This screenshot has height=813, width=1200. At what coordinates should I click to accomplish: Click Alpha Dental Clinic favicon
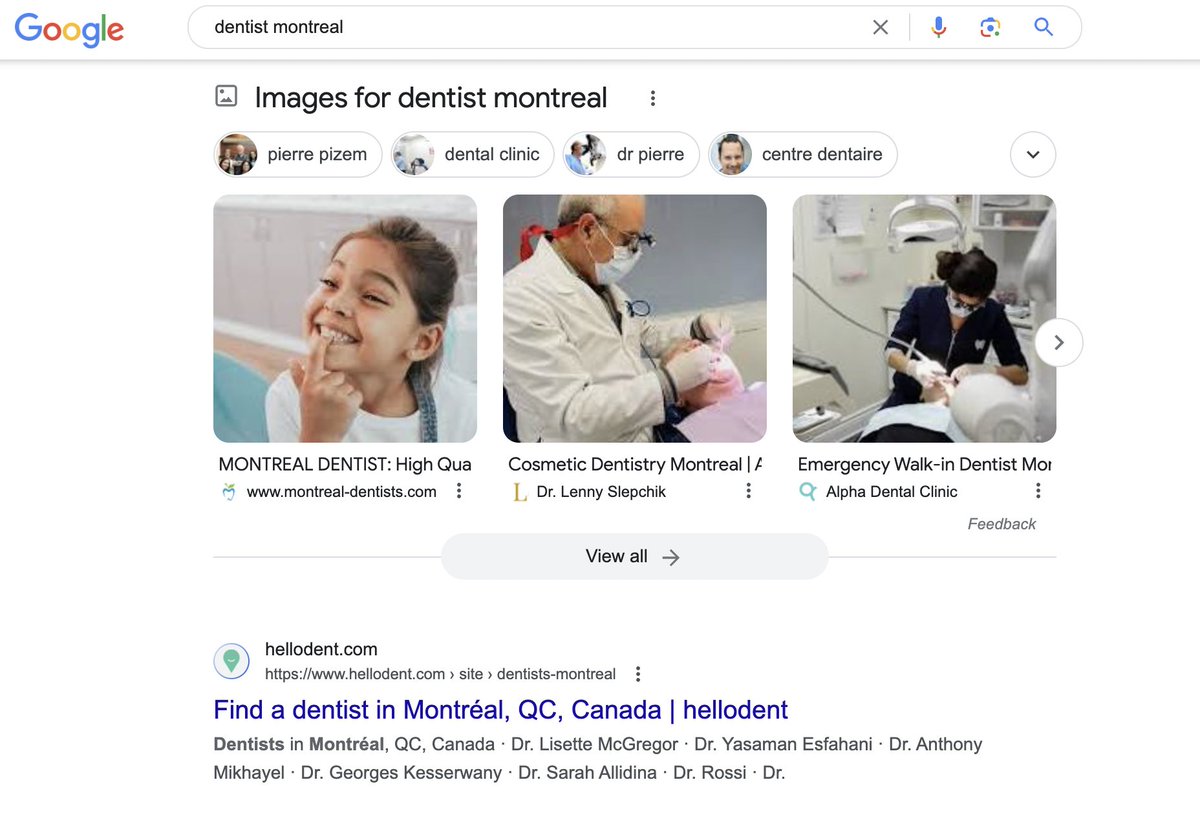(808, 491)
